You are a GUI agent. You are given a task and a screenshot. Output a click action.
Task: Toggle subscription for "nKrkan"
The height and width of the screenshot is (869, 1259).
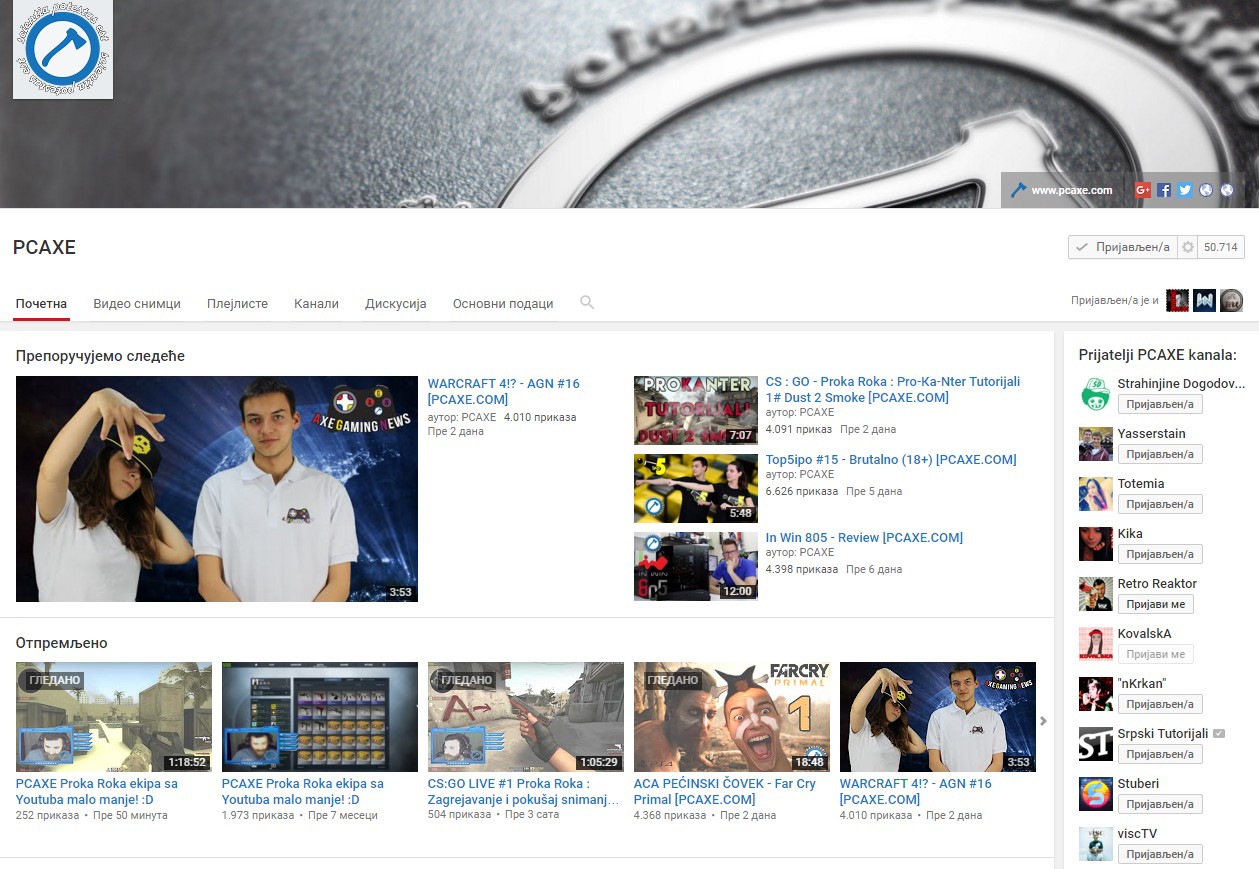tap(1160, 704)
